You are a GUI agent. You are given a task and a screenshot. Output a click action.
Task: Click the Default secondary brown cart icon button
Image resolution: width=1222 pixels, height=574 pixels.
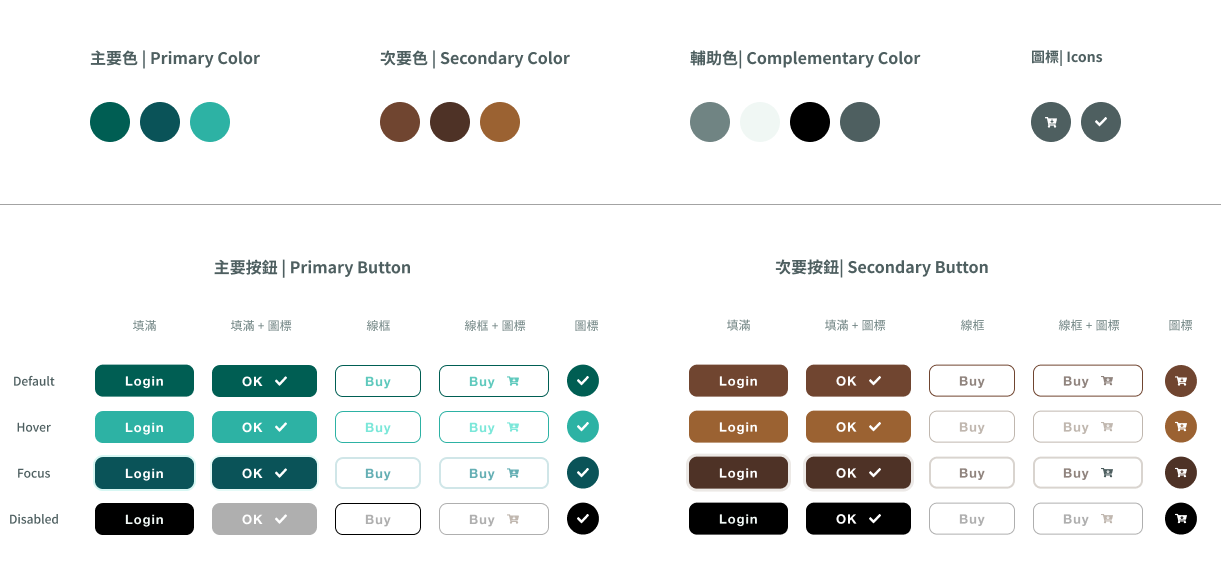coord(1181,381)
